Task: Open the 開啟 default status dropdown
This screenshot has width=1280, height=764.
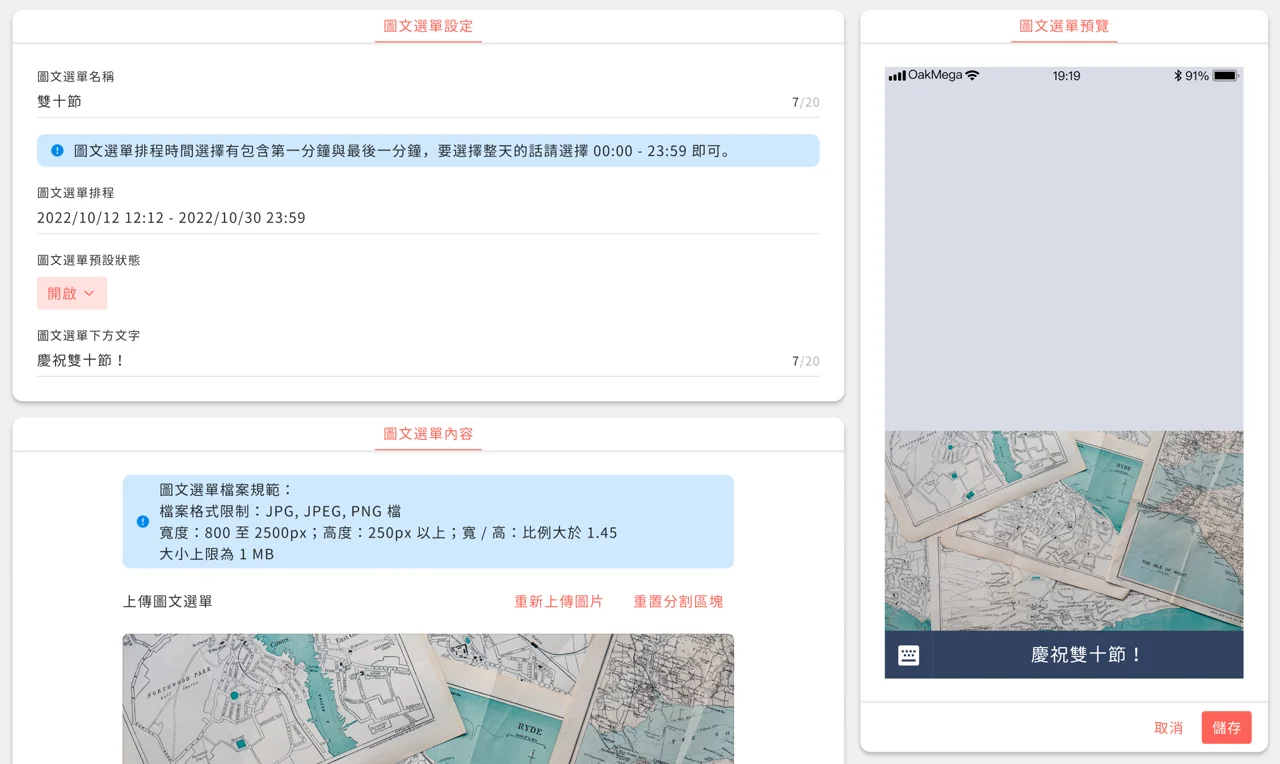Action: point(72,293)
